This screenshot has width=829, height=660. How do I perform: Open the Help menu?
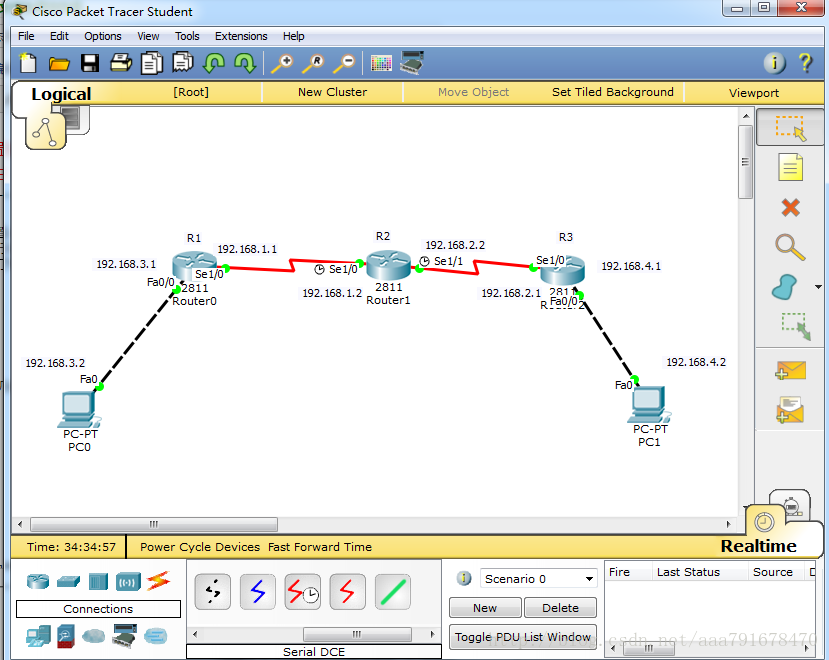tap(293, 36)
